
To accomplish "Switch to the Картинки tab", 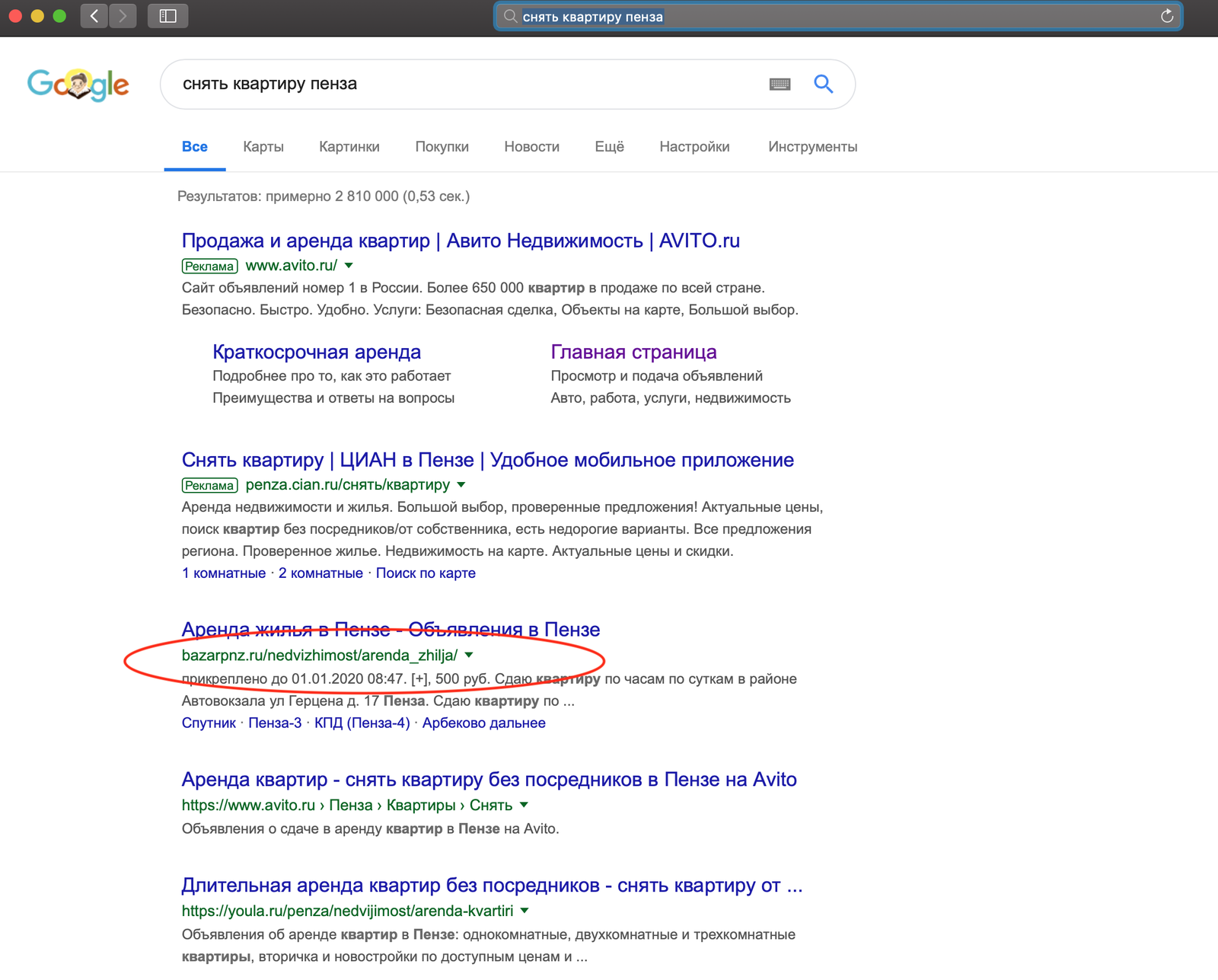I will coord(349,147).
